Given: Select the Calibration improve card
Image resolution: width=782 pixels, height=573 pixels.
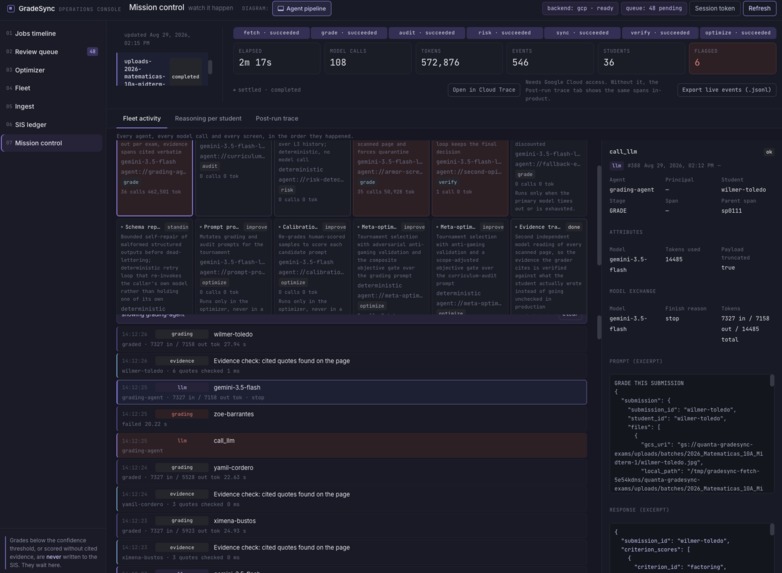Looking at the screenshot, I should 312,267.
